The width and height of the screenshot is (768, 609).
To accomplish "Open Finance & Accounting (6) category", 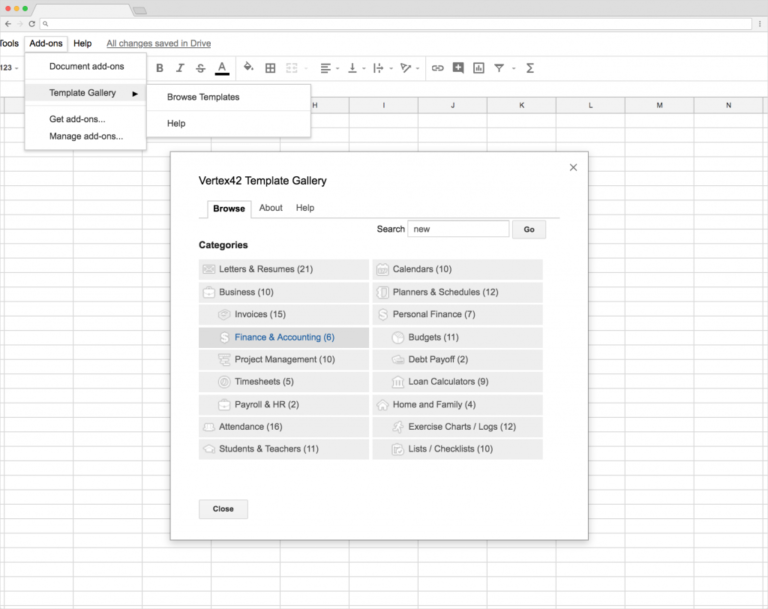I will tap(284, 337).
